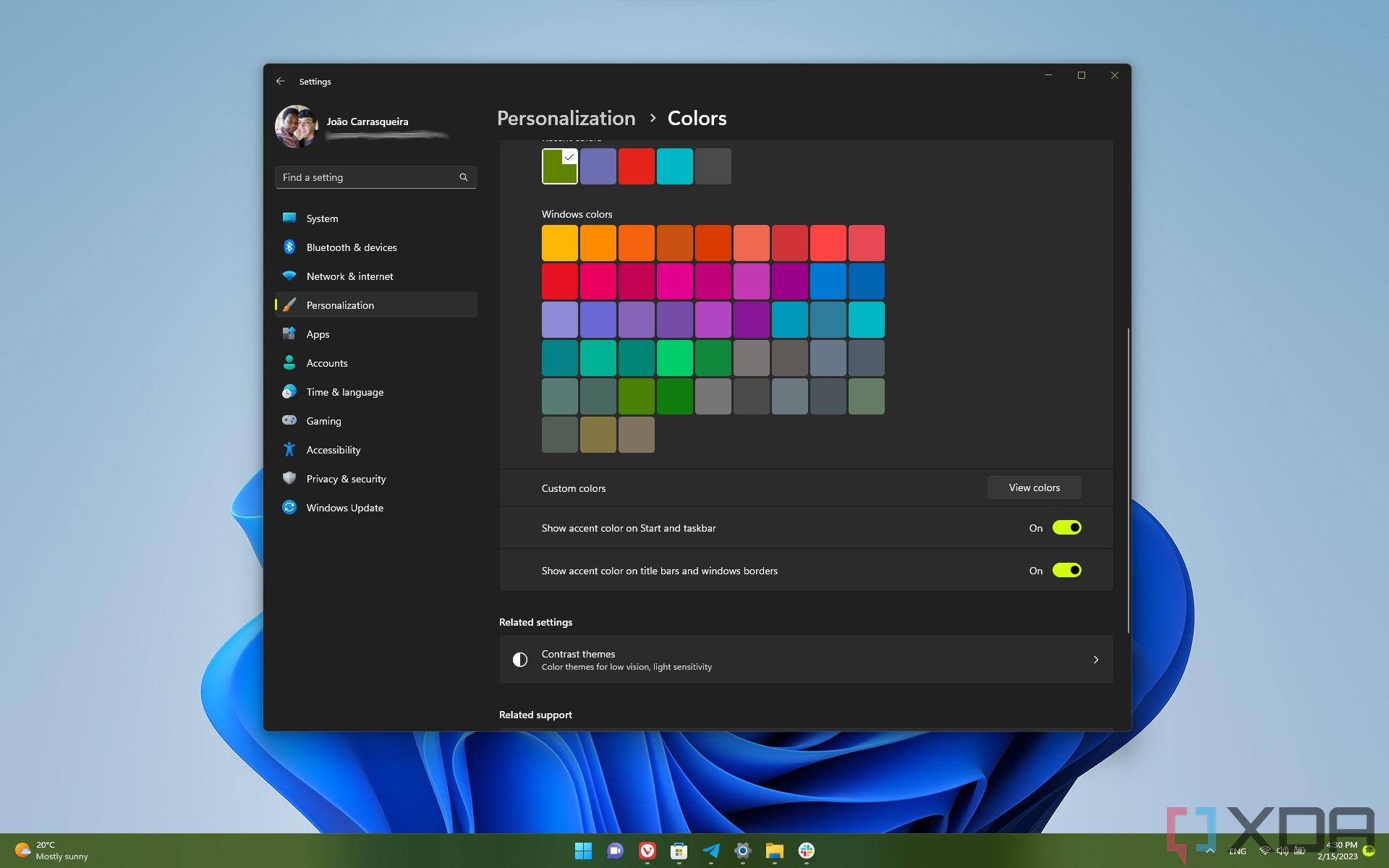Go to Accounts settings
This screenshot has height=868, width=1389.
[376, 362]
